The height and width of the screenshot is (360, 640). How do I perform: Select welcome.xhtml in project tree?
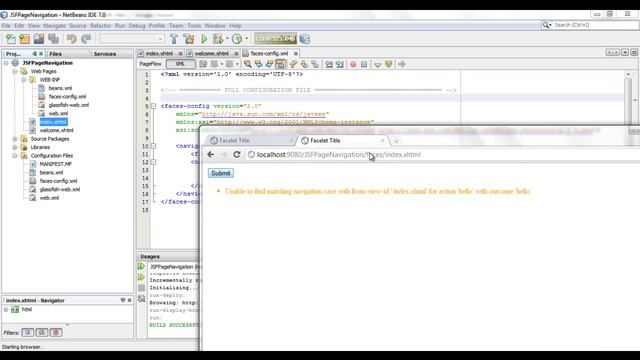coord(56,131)
